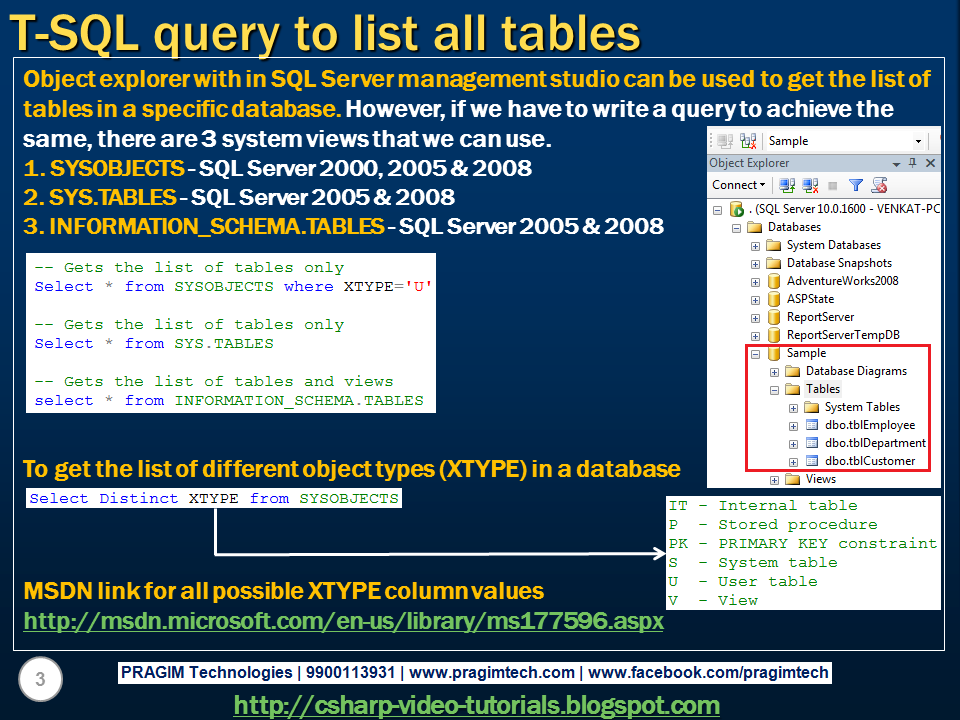Click the slide number 3 circle
The width and height of the screenshot is (960, 720).
[x=40, y=679]
